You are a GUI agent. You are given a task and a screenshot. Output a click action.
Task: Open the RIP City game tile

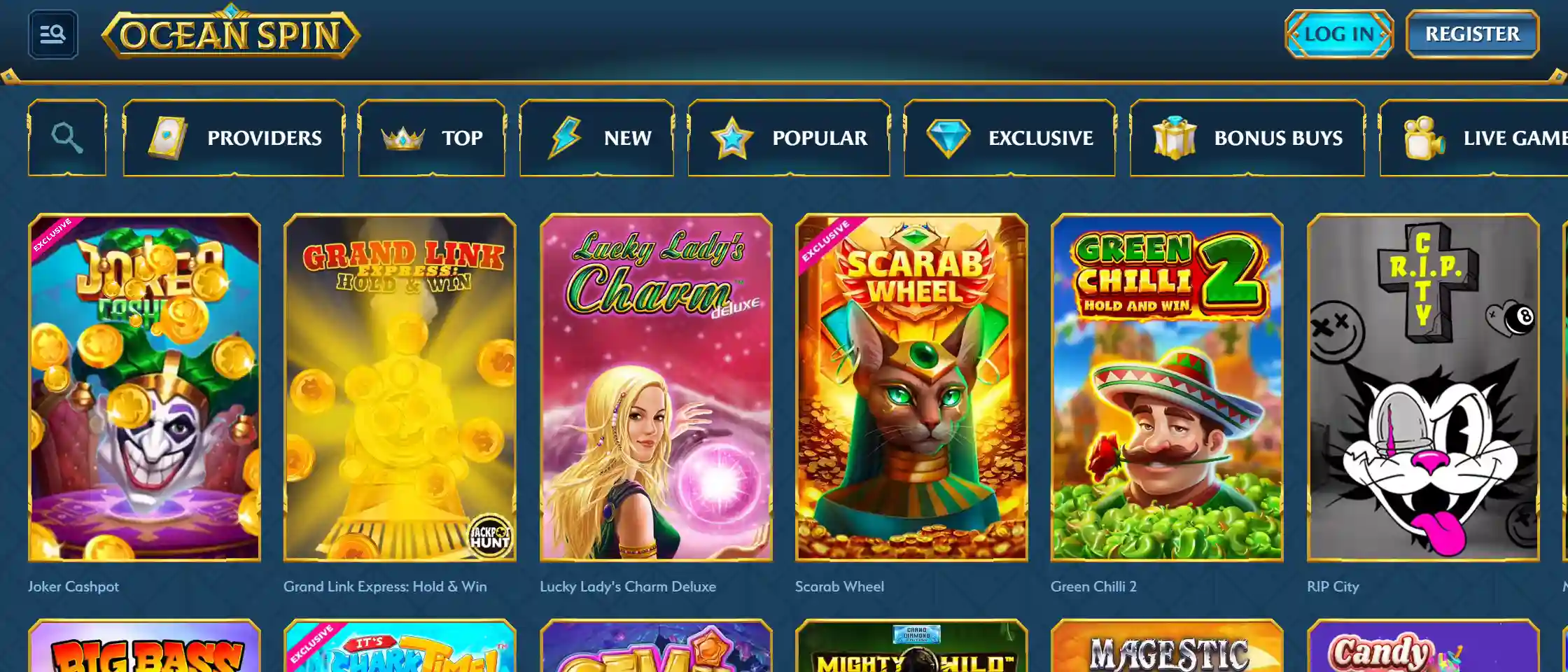coord(1423,387)
